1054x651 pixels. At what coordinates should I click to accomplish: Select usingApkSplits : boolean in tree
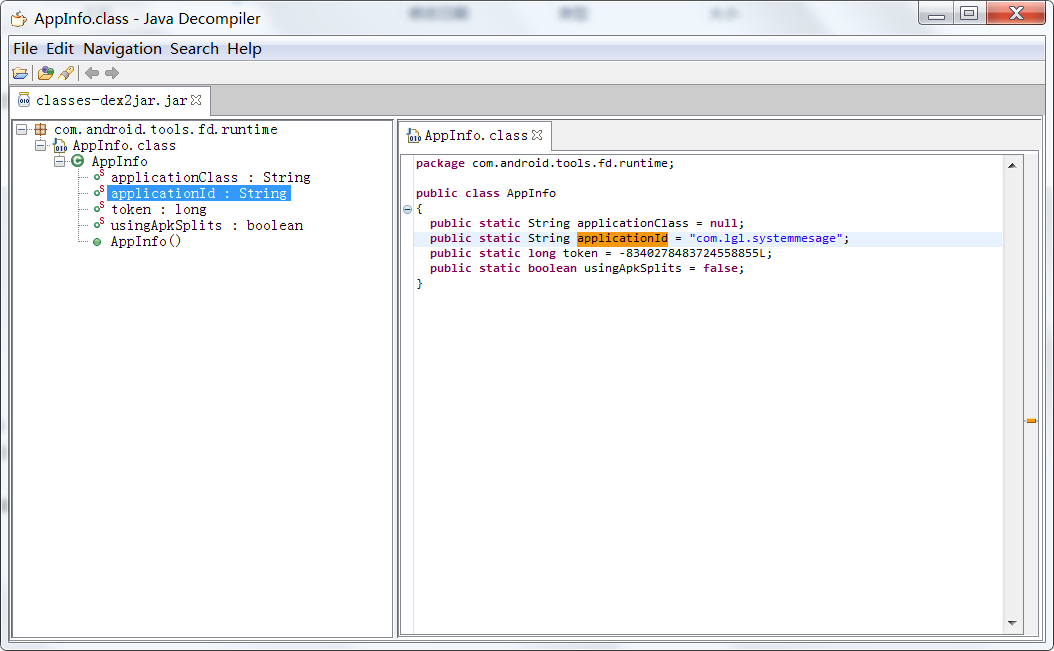[206, 225]
